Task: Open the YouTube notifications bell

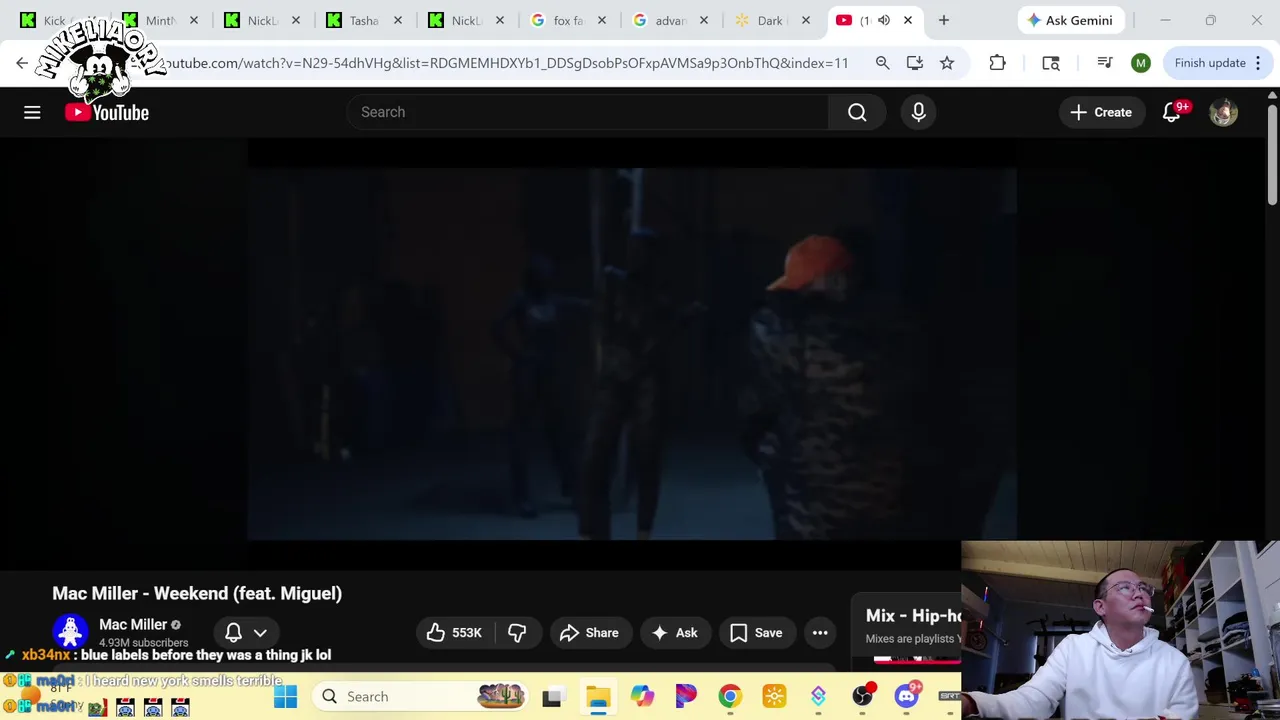Action: pos(1172,112)
